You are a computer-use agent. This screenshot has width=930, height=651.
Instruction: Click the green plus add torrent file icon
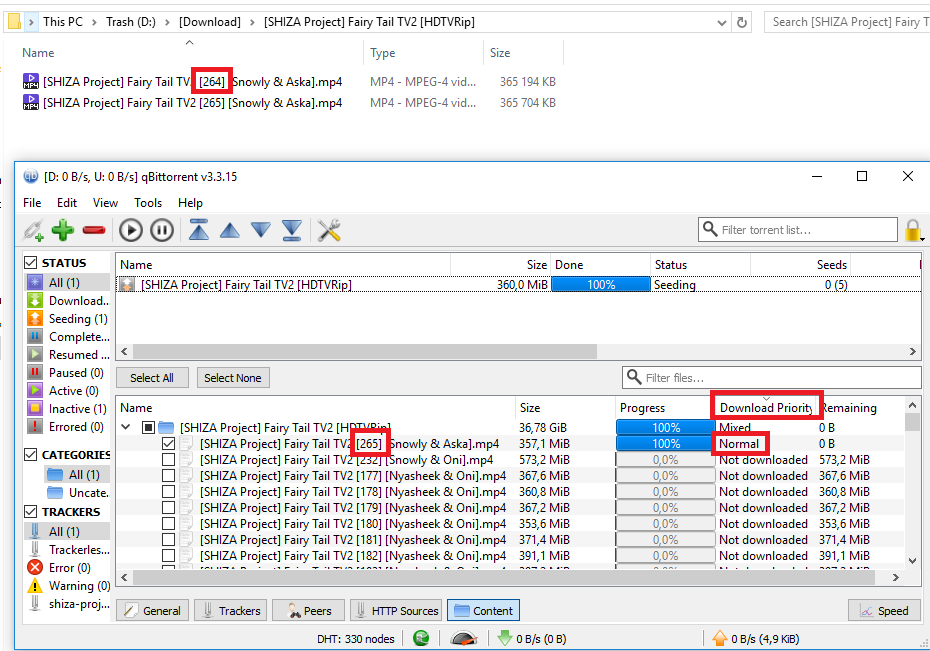(x=63, y=230)
